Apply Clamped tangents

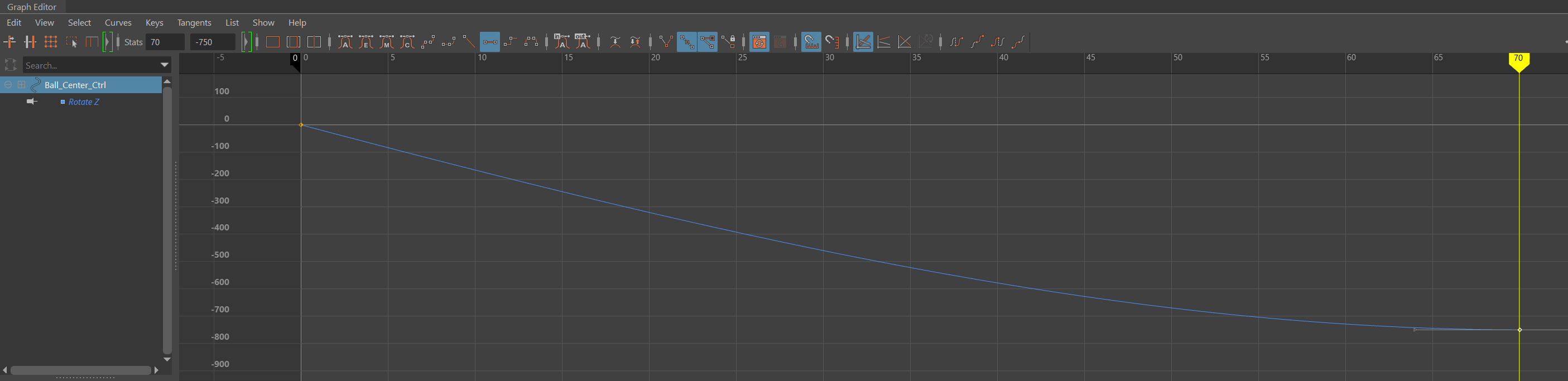(x=449, y=42)
